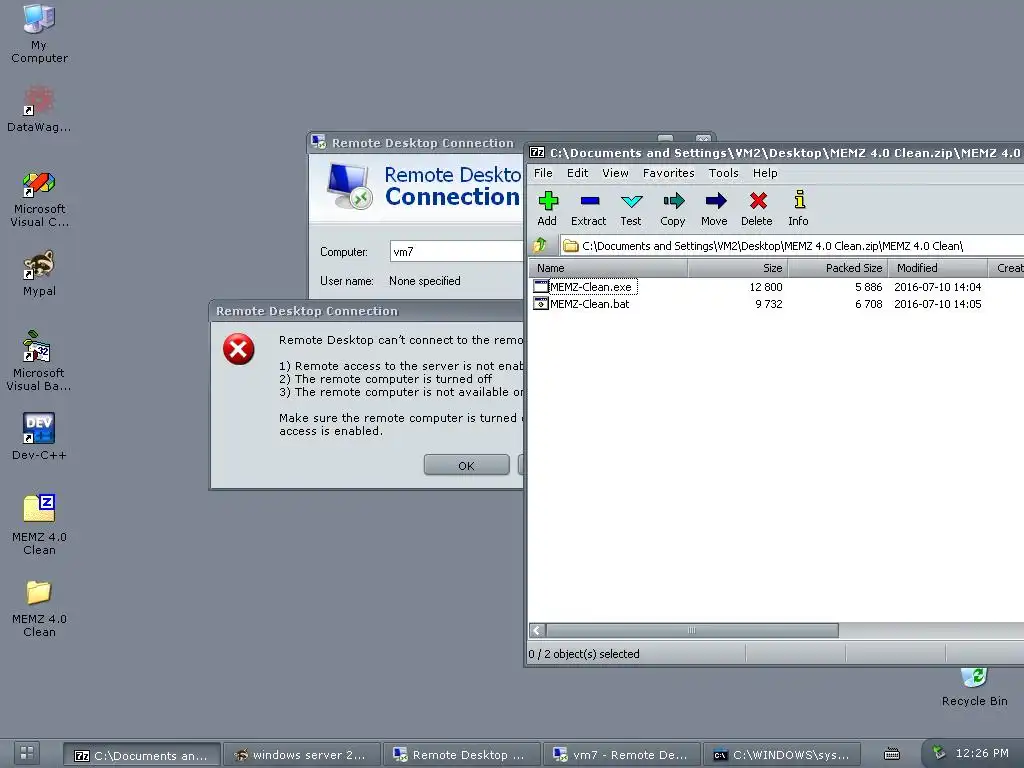This screenshot has height=768, width=1024.
Task: Click the Computer field containing vm7
Action: click(x=456, y=251)
